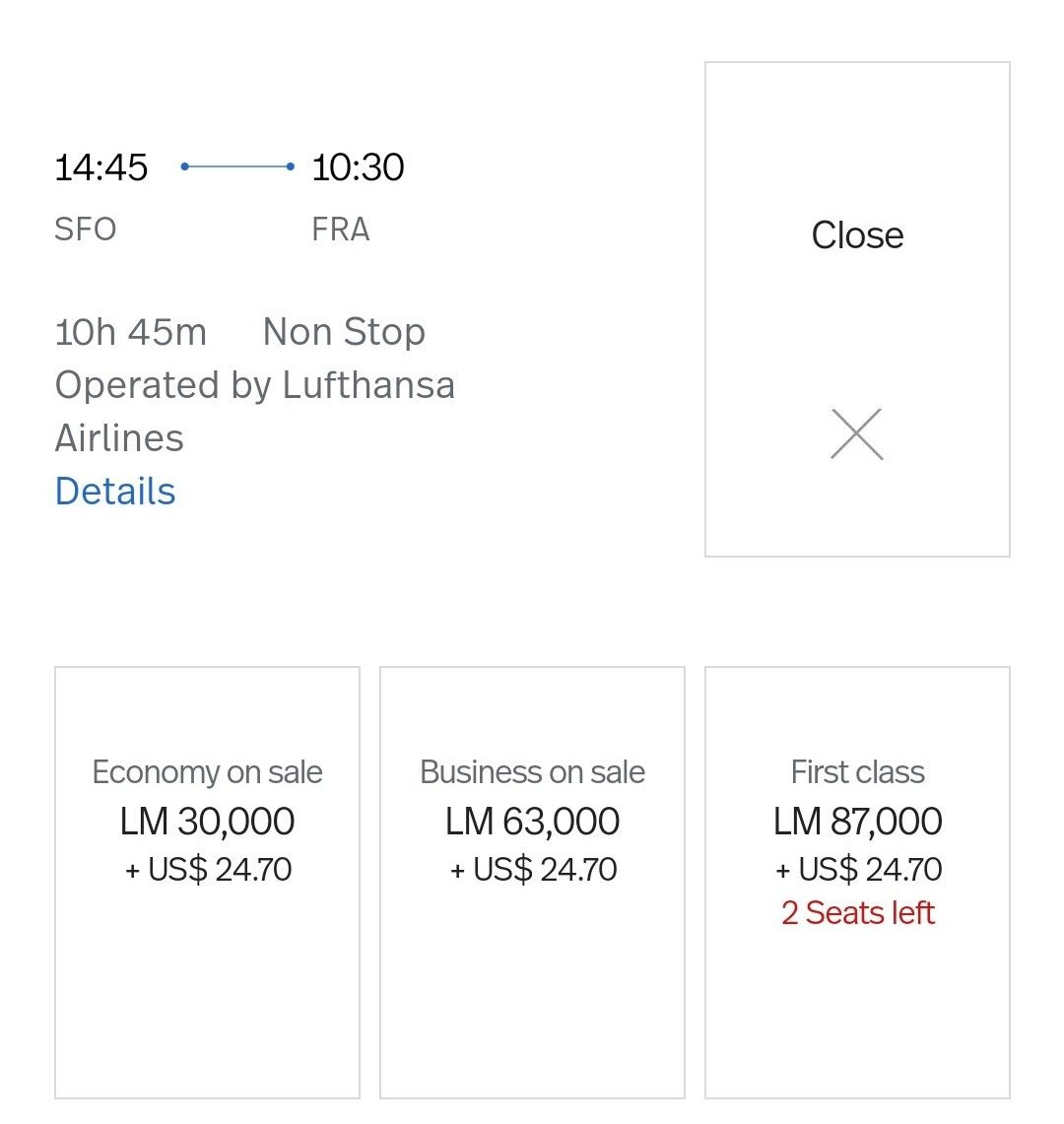This screenshot has width=1064, height=1124.
Task: Click the 10:30 arrival time
Action: click(x=358, y=167)
